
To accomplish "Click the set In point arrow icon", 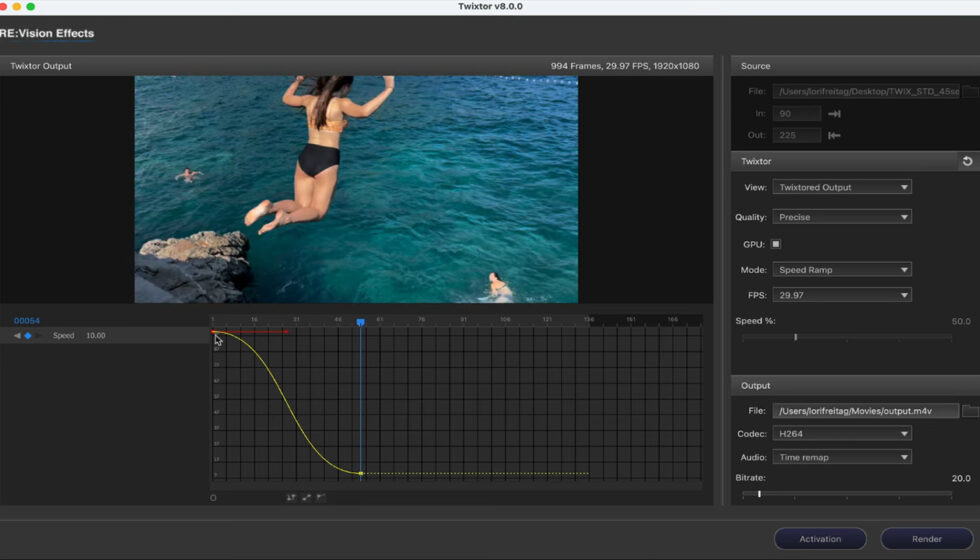I will (x=834, y=114).
